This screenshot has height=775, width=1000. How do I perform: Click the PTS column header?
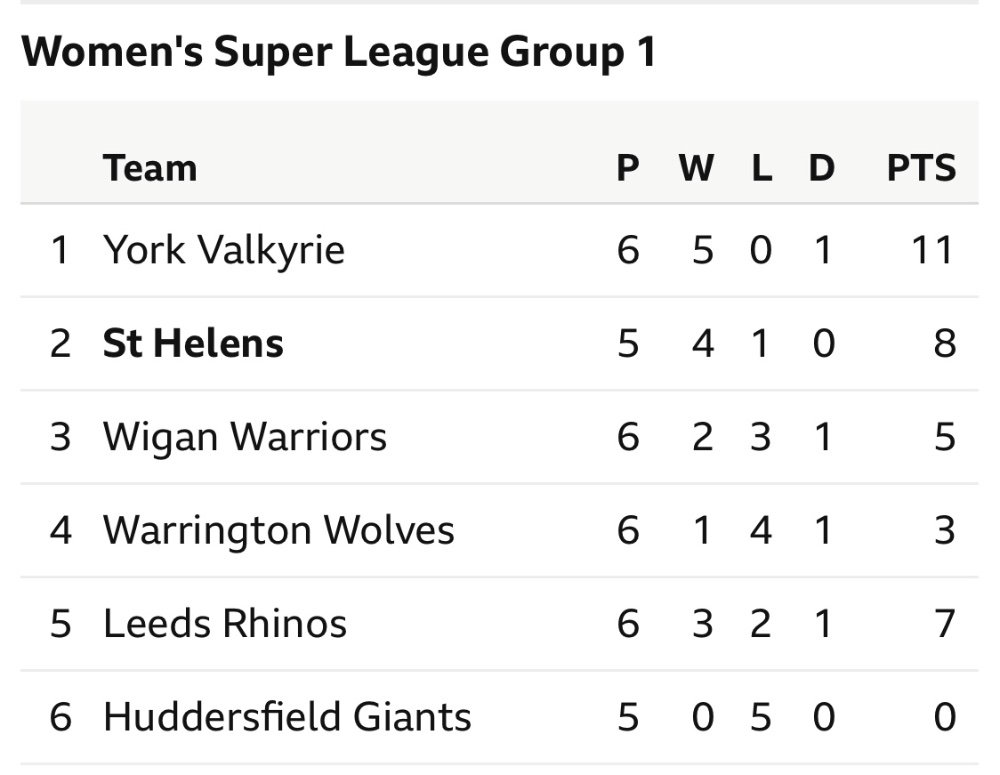922,168
